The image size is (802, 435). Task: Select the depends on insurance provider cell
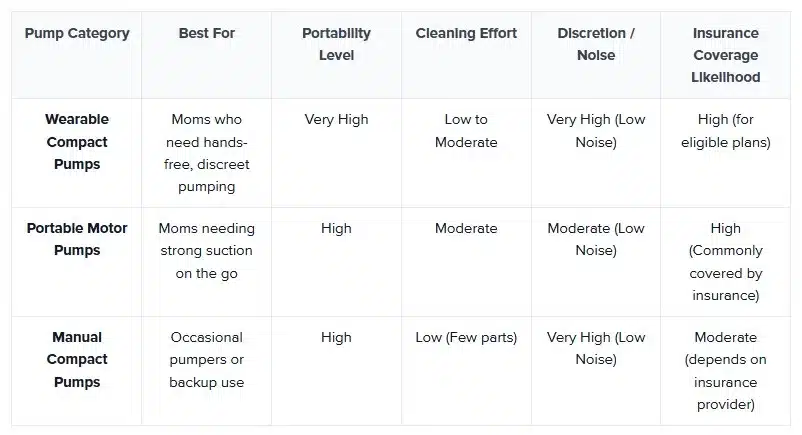point(726,371)
